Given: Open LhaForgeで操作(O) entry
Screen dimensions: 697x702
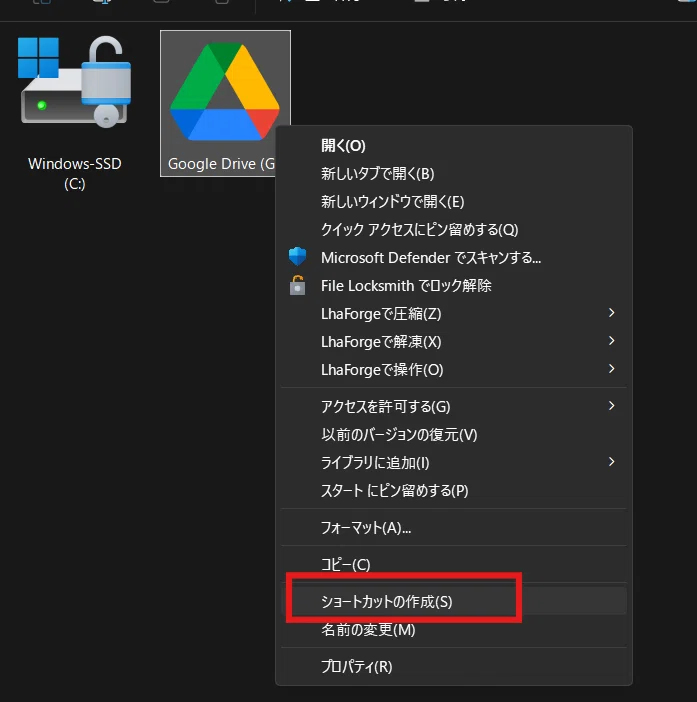Looking at the screenshot, I should [x=453, y=370].
